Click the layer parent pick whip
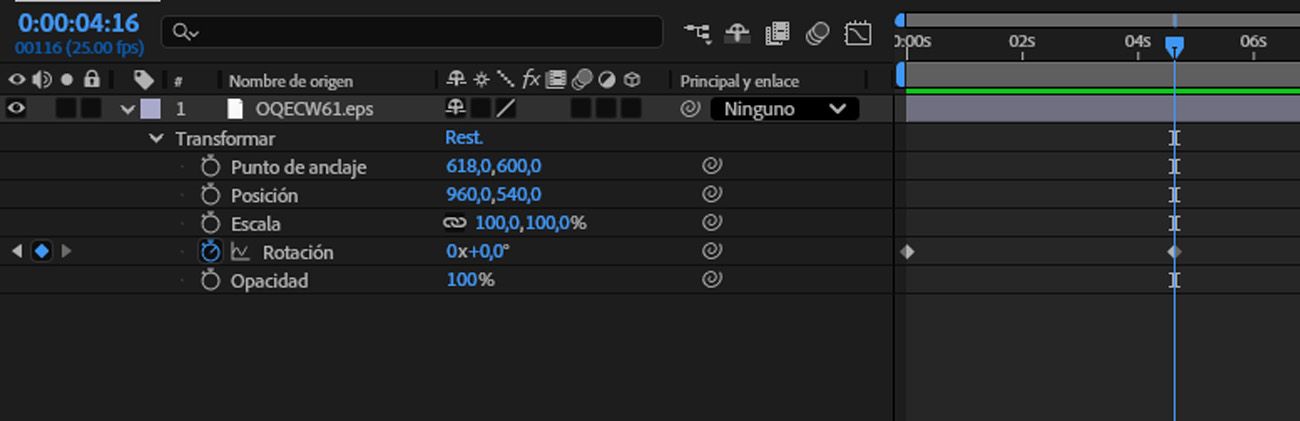 [690, 109]
